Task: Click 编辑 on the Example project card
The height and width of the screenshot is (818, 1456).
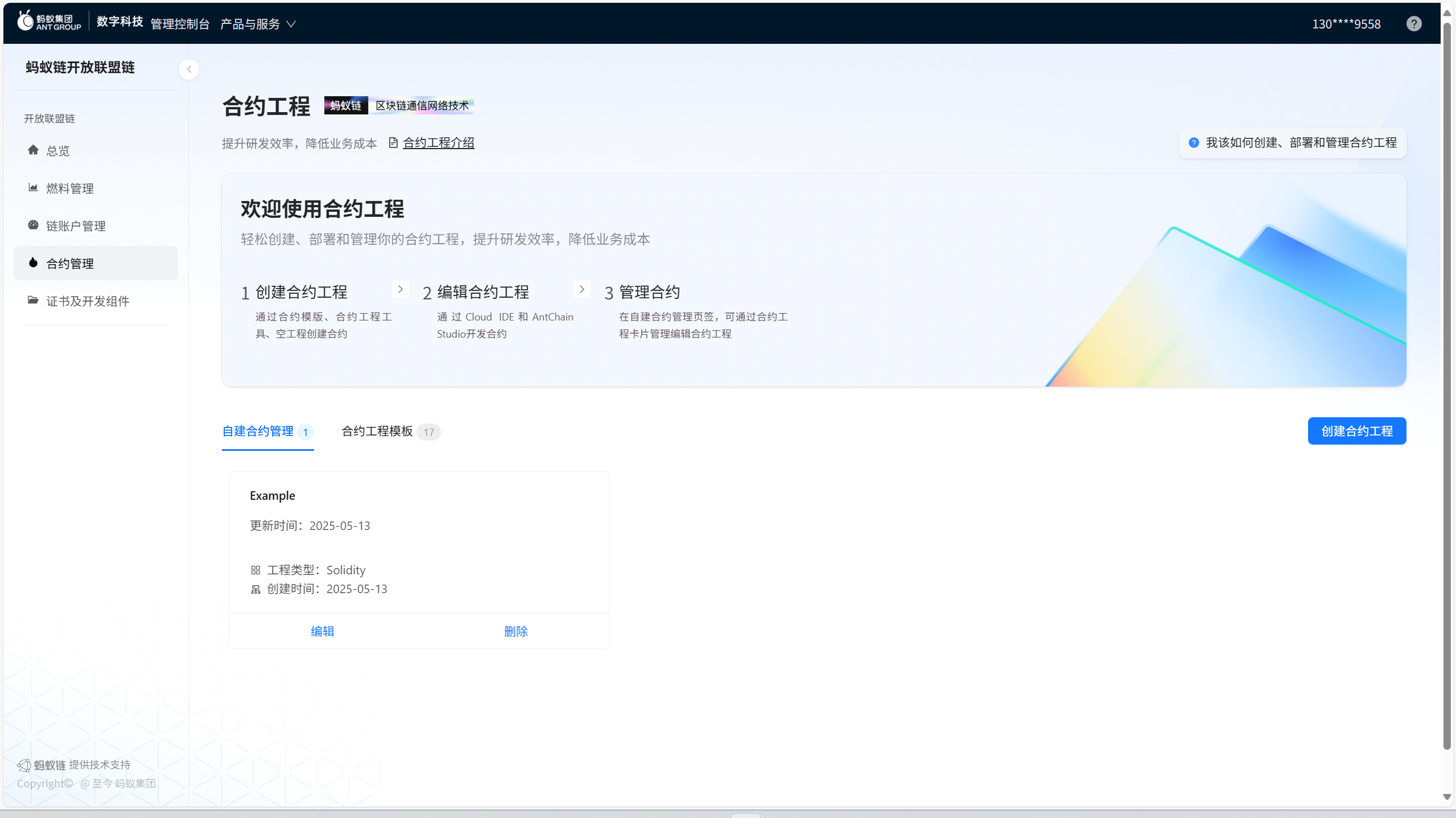Action: (x=323, y=631)
